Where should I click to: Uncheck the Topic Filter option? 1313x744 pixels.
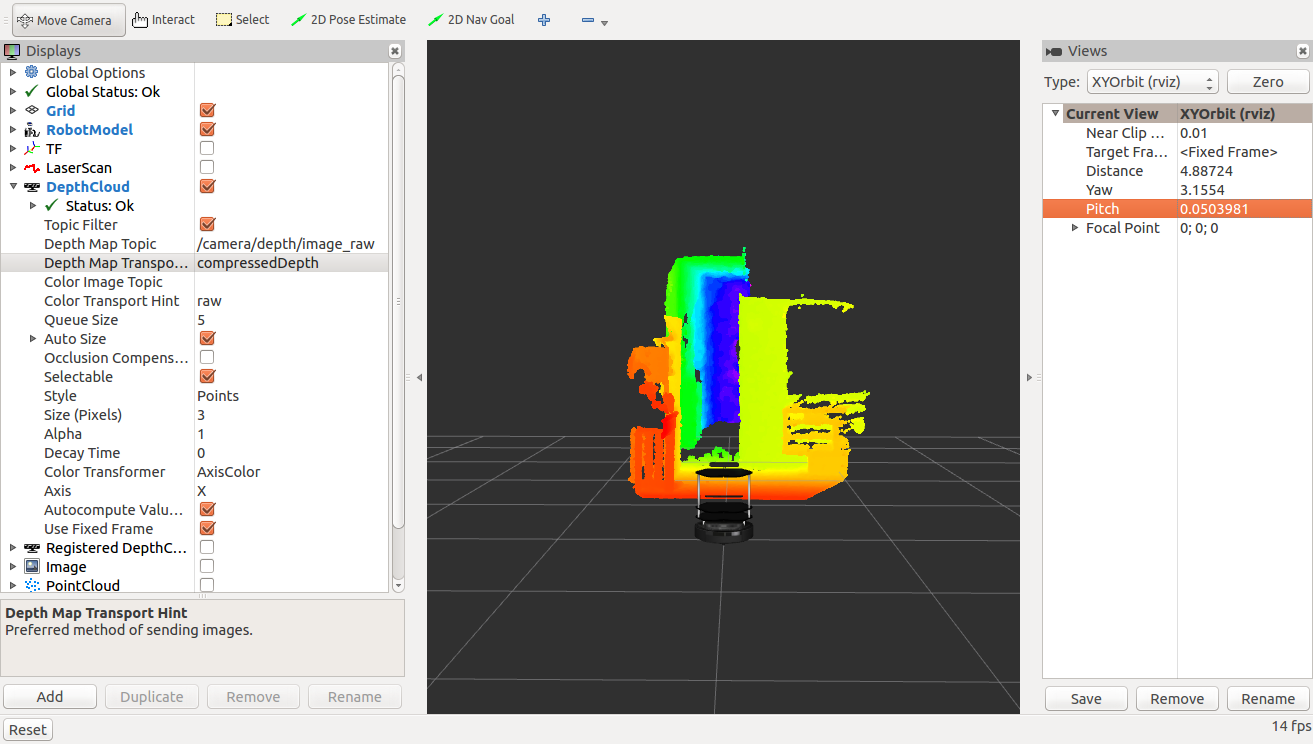[x=207, y=224]
